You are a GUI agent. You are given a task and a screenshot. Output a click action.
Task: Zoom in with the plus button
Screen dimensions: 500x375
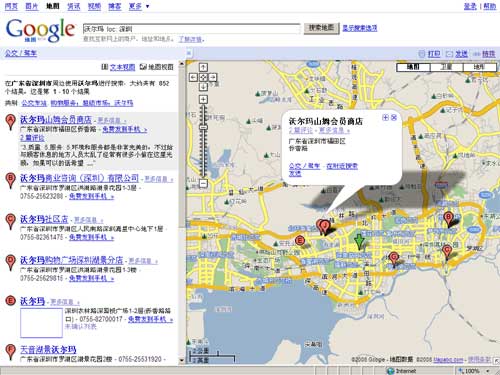(203, 99)
